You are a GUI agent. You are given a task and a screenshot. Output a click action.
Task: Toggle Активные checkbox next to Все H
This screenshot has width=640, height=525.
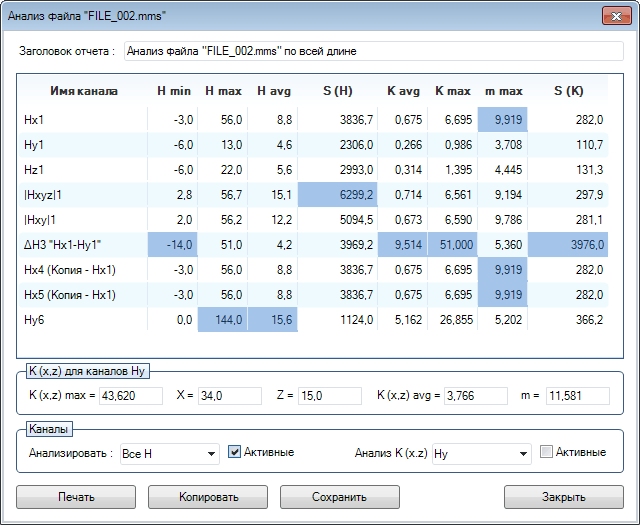pos(235,452)
